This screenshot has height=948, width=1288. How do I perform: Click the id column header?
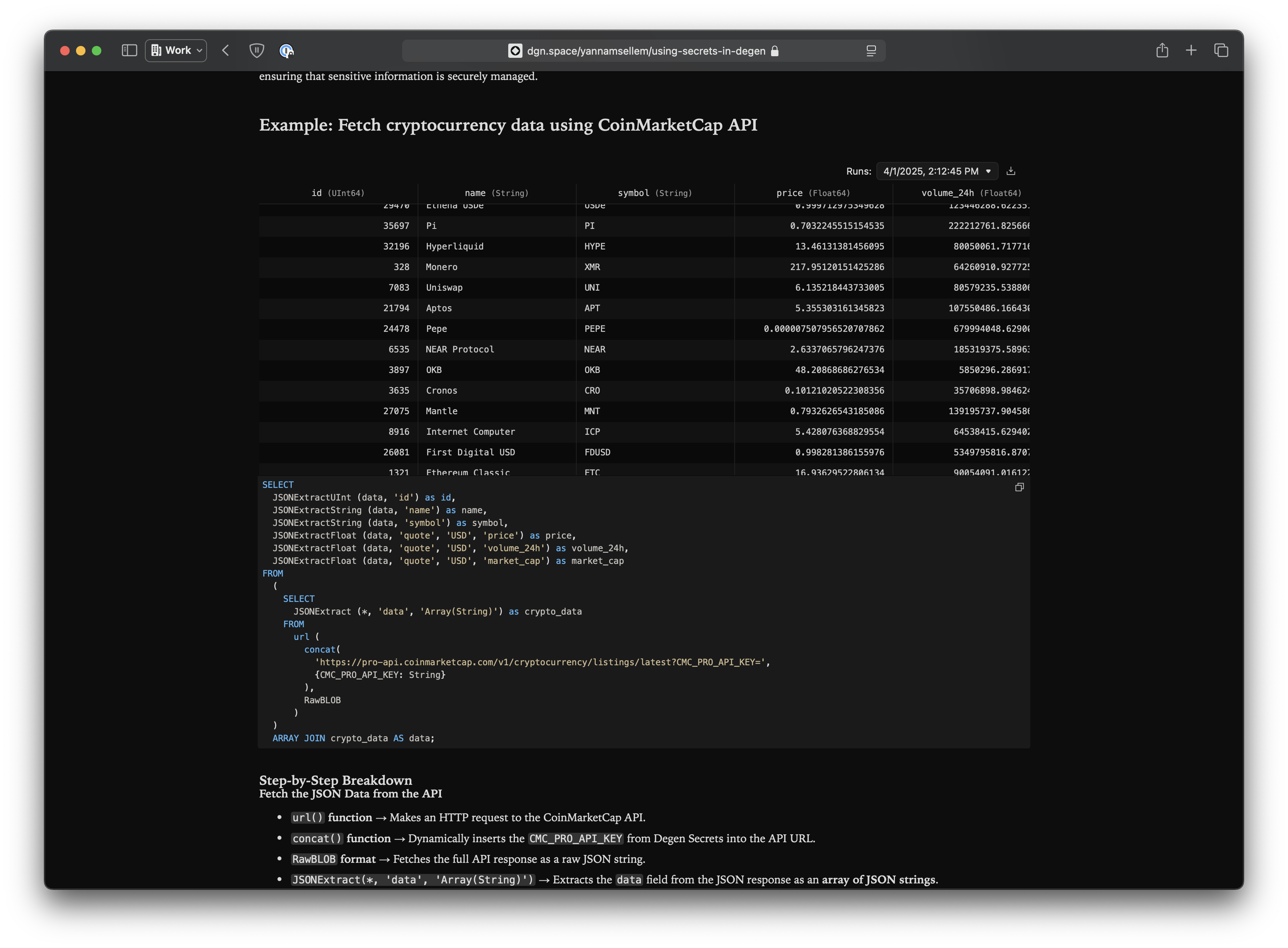pyautogui.click(x=338, y=193)
